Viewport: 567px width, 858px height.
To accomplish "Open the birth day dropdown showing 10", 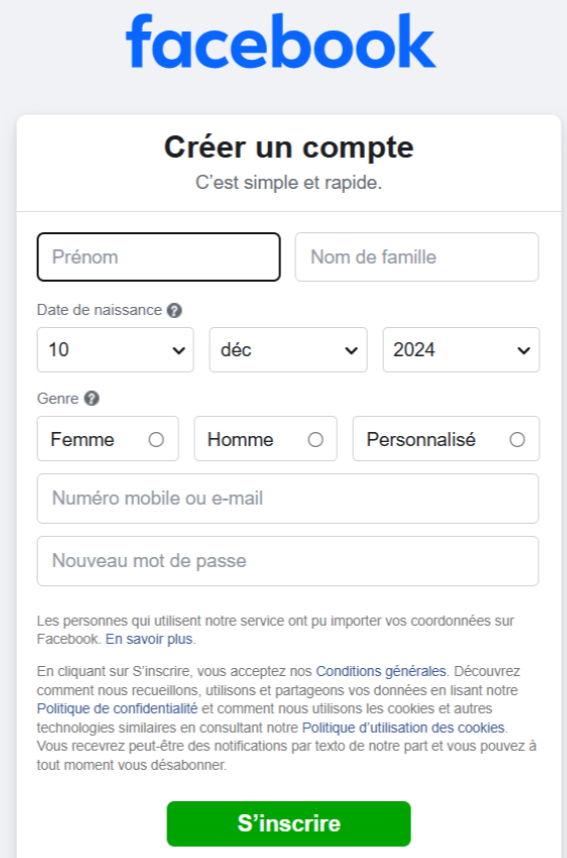I will coord(115,350).
